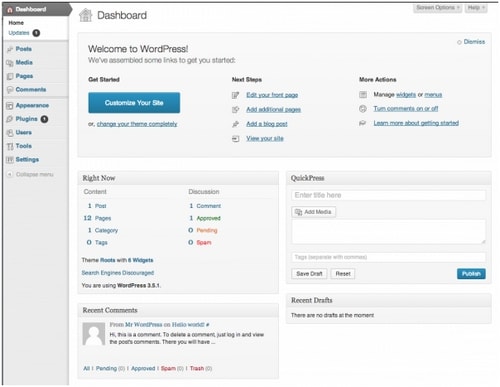Click the Enter title here field
500x387 pixels.
click(x=388, y=195)
